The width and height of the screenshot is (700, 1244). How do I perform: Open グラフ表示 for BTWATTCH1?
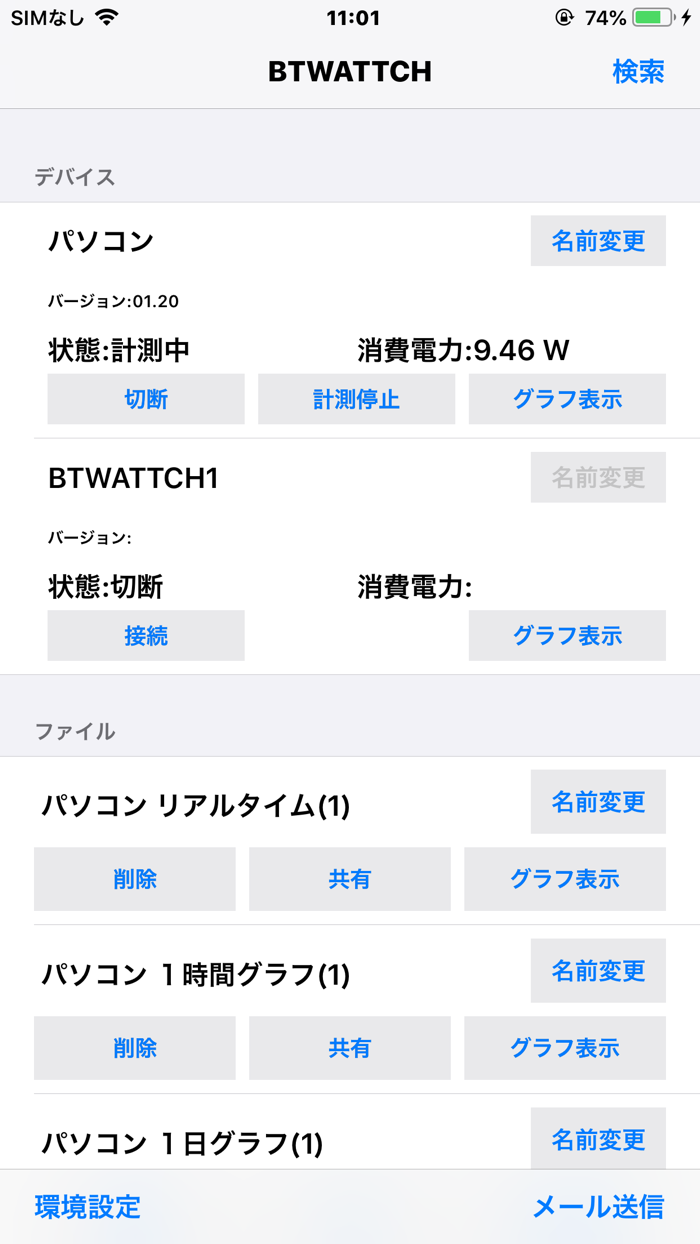[566, 635]
